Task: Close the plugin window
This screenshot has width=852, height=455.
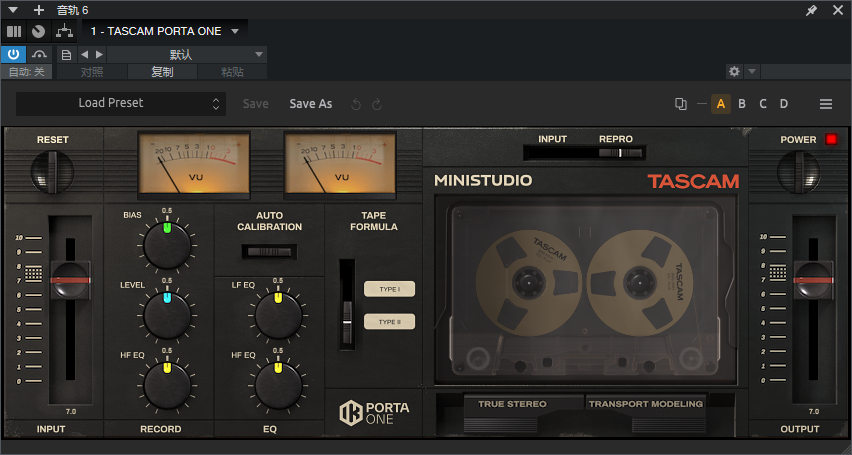Action: 838,10
